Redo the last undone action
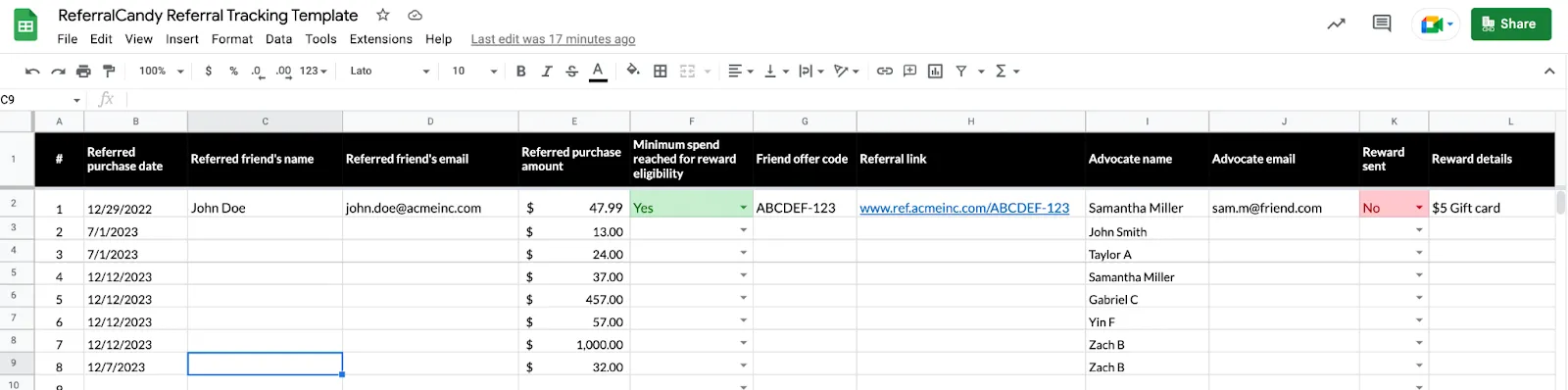The height and width of the screenshot is (390, 1568). pyautogui.click(x=58, y=71)
